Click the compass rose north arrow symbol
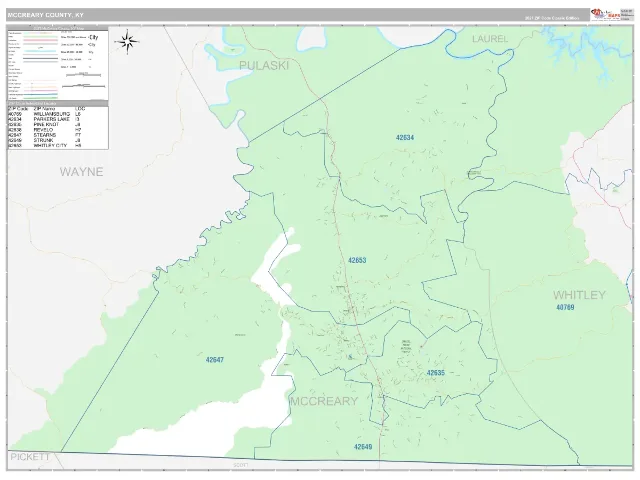Screen dimensions: 640x480 (127, 42)
